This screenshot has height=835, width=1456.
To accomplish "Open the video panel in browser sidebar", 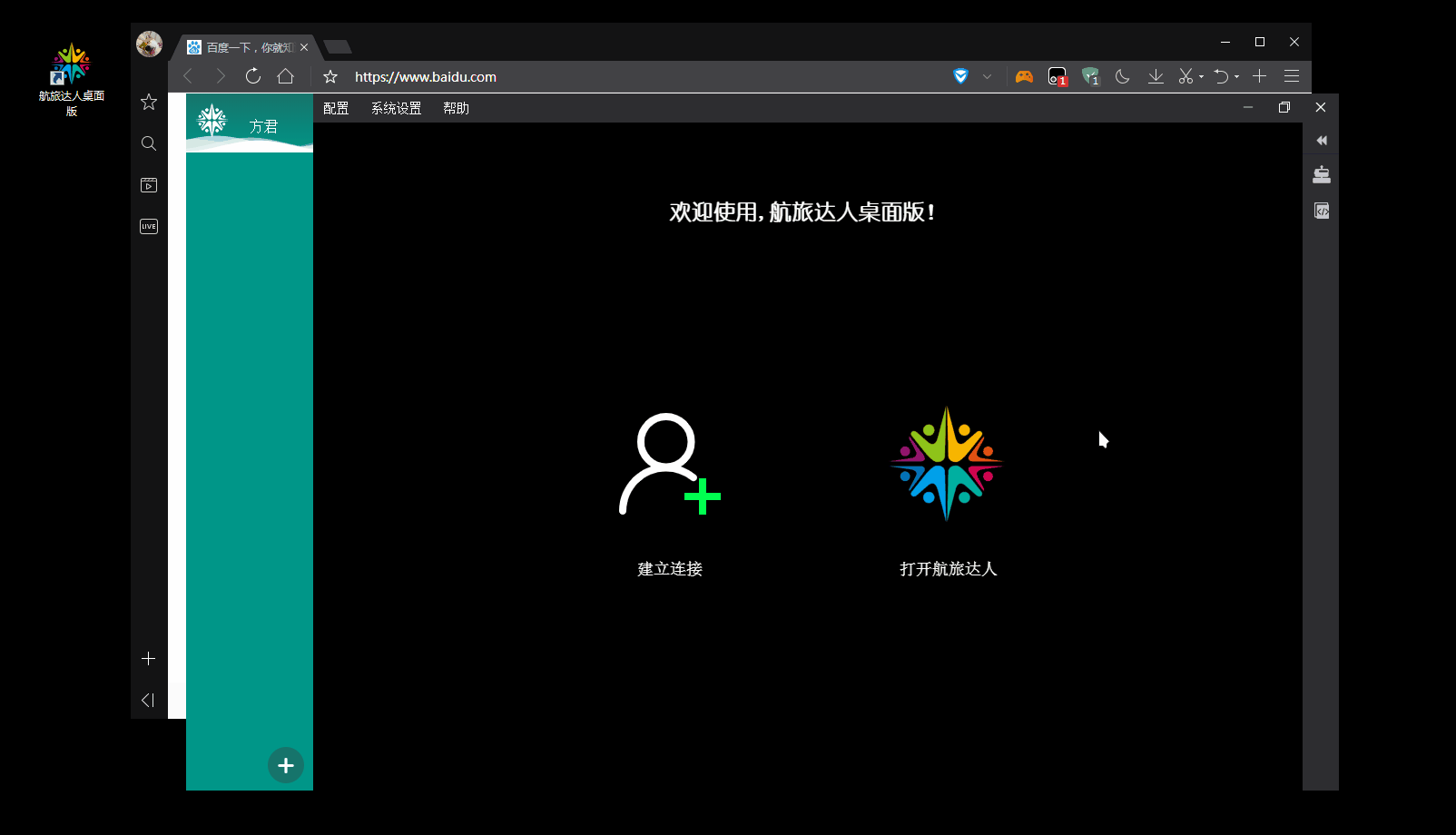I will pyautogui.click(x=149, y=185).
